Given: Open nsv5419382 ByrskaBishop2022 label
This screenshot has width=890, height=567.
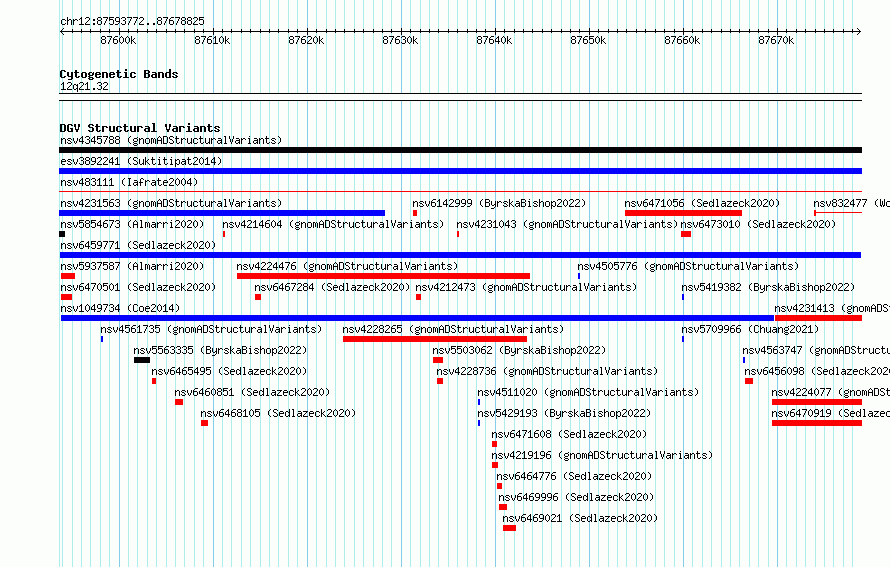Looking at the screenshot, I should pos(768,287).
